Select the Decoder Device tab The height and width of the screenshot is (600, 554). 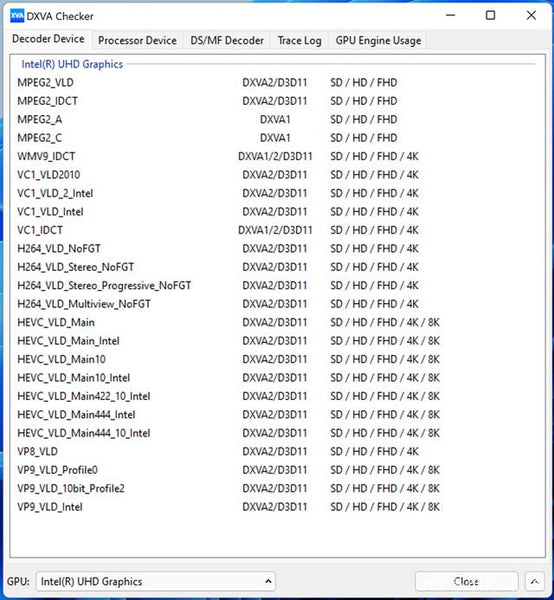click(x=48, y=39)
